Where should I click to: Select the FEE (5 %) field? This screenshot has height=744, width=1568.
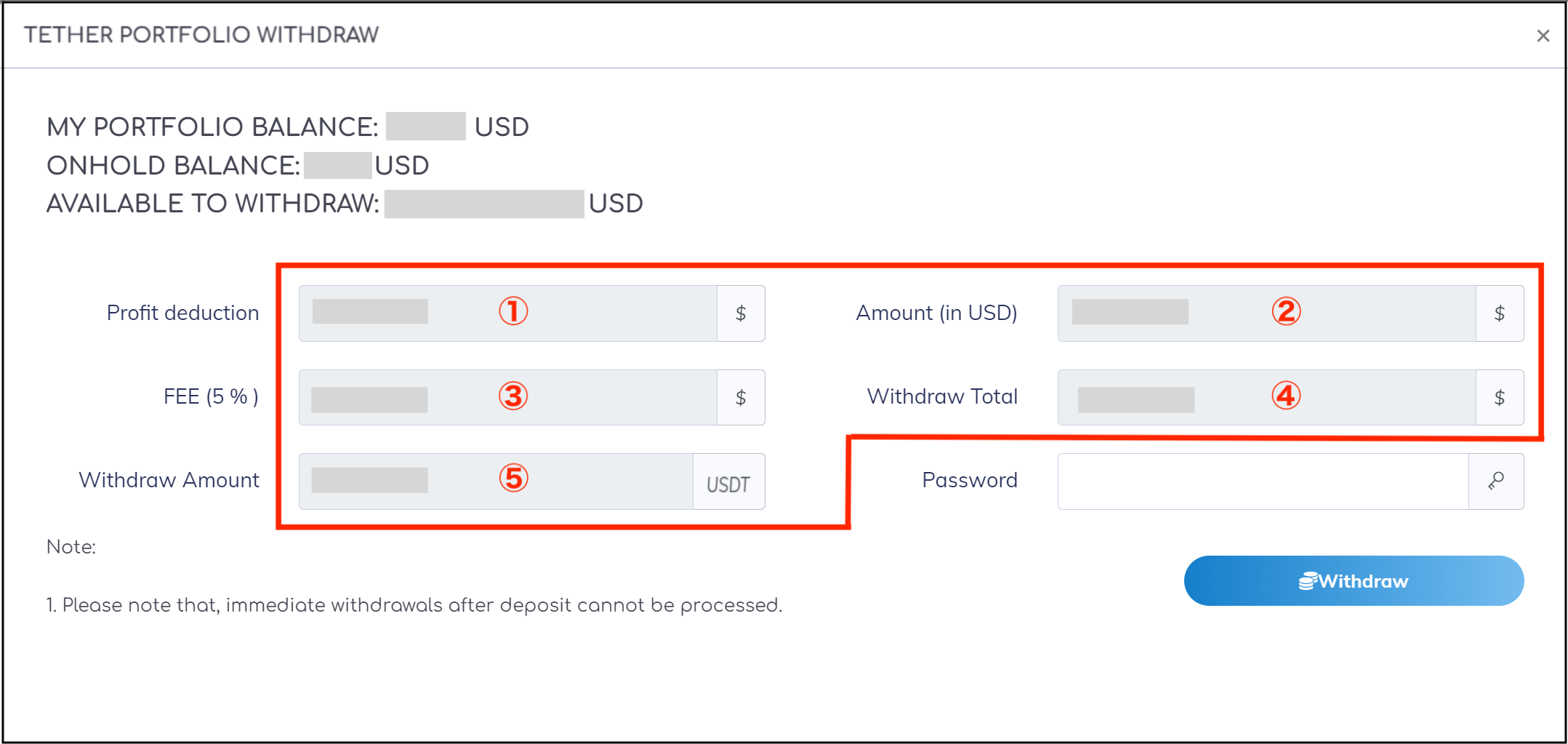(508, 397)
